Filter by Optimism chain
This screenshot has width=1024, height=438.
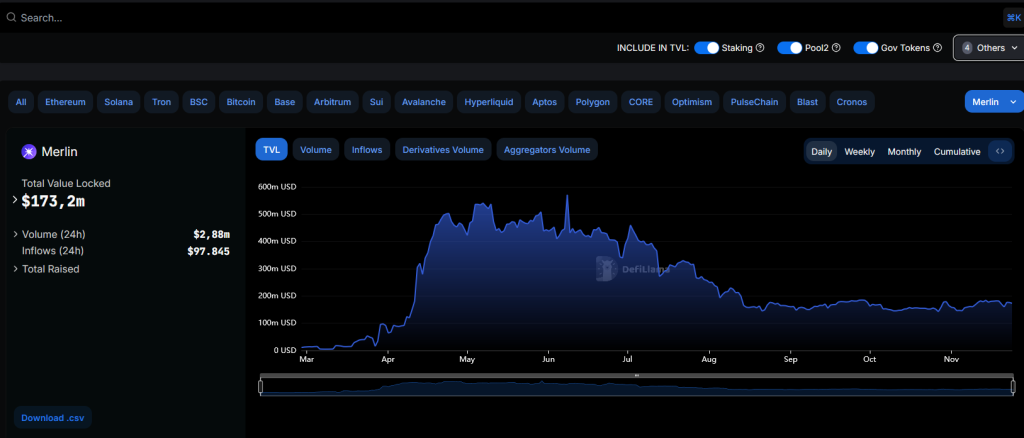click(692, 102)
